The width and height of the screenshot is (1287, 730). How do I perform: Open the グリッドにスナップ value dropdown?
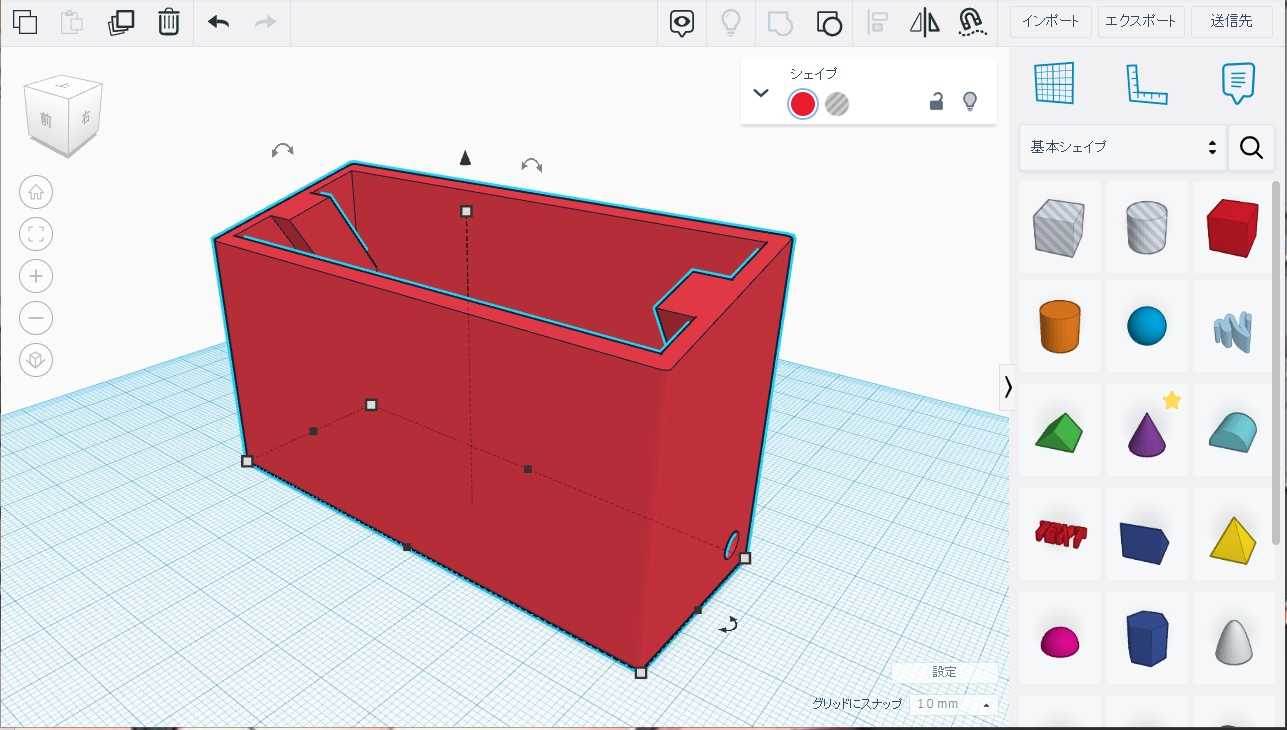point(953,704)
